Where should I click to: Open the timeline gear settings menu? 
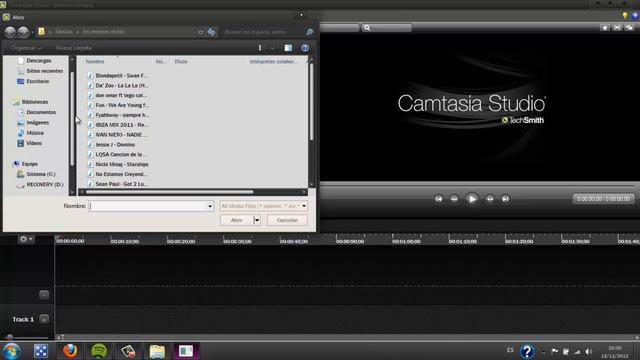26,239
